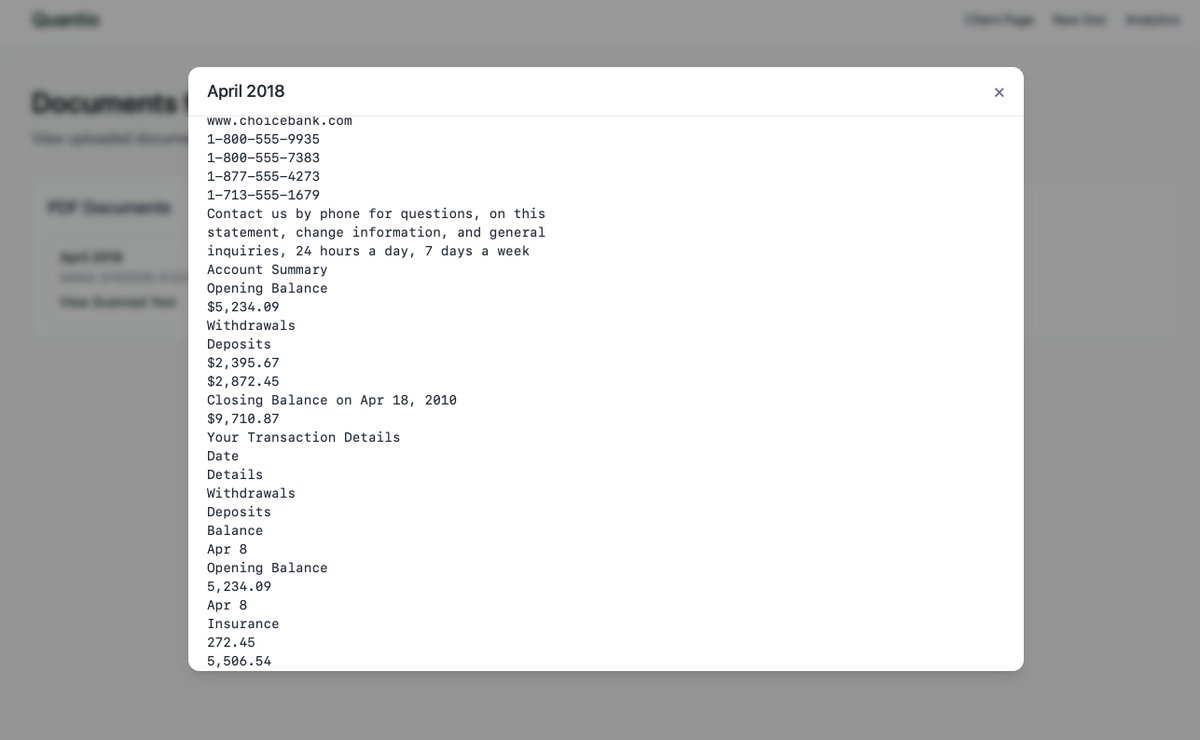Select the 5,506.54 balance value
Viewport: 1200px width, 740px height.
pyautogui.click(x=239, y=661)
